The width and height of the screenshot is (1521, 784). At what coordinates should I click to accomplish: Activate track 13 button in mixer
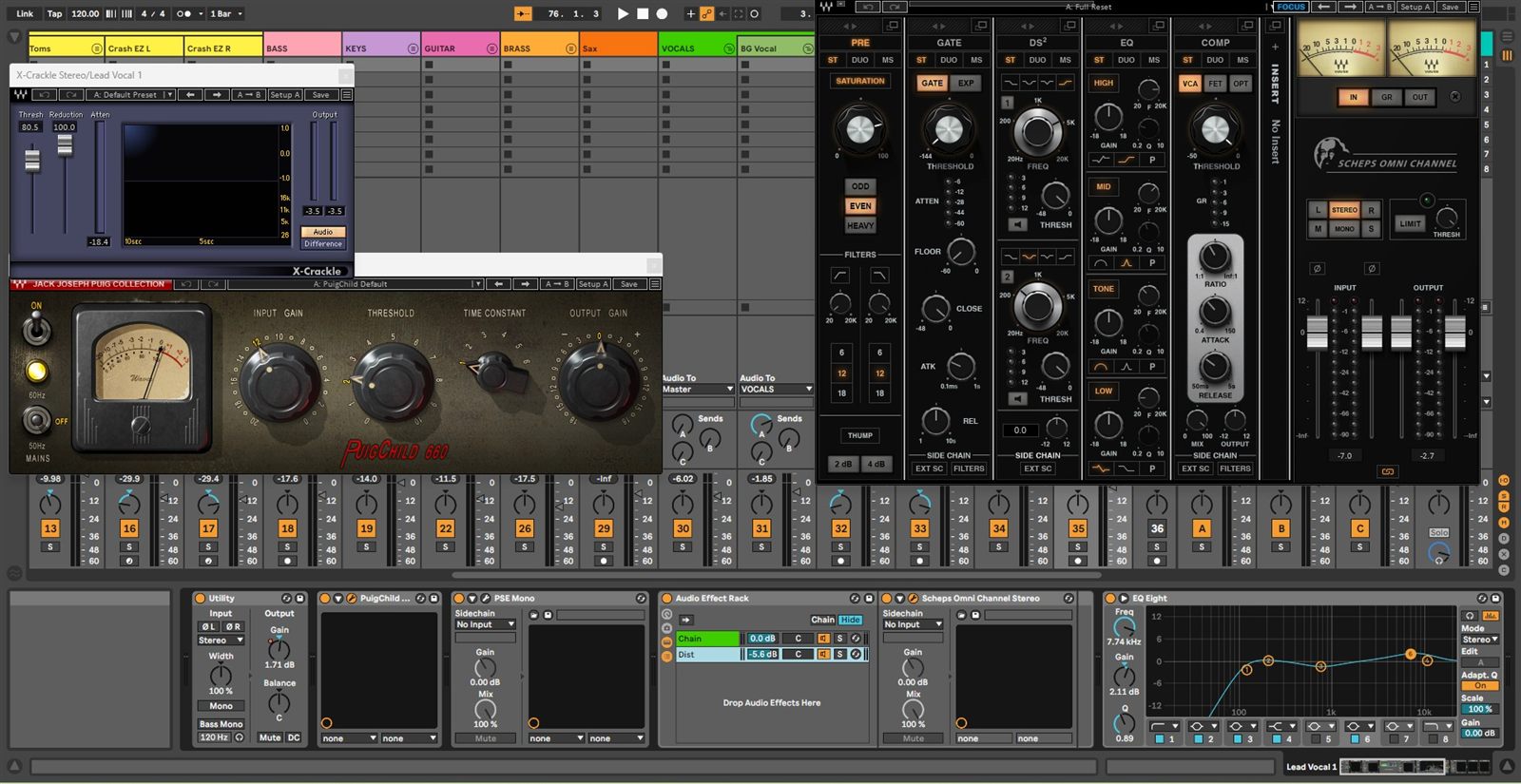[50, 528]
